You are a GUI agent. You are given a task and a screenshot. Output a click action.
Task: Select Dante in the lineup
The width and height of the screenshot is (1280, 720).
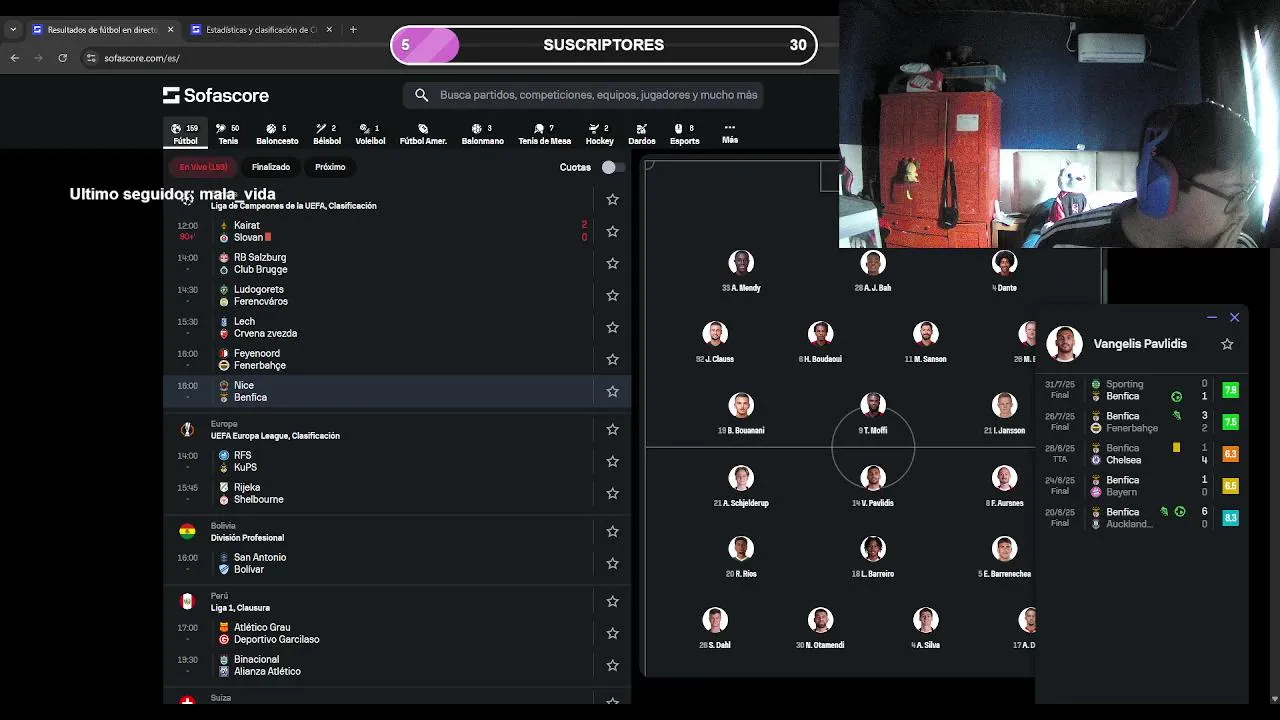point(1004,271)
